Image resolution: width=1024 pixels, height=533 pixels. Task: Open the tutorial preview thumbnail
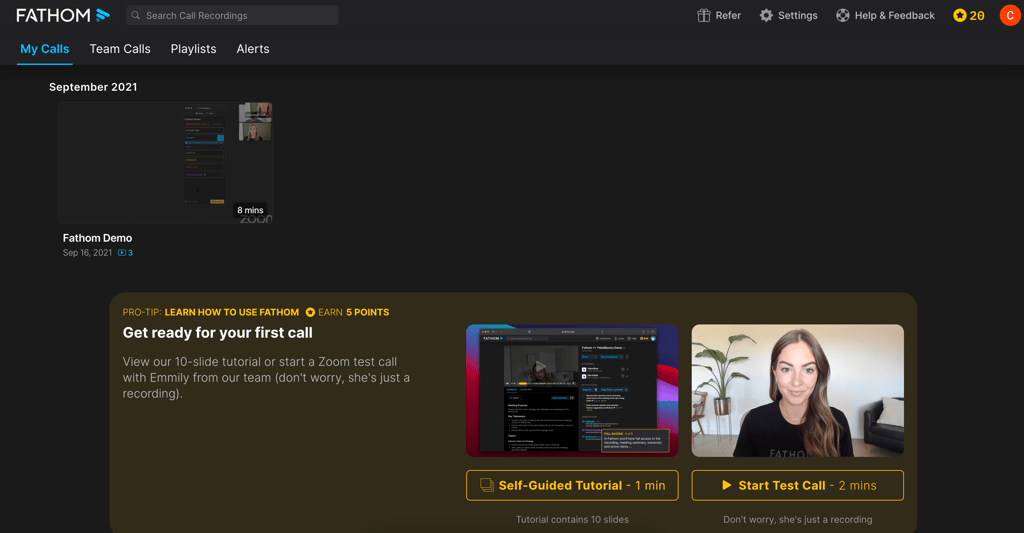pyautogui.click(x=572, y=391)
